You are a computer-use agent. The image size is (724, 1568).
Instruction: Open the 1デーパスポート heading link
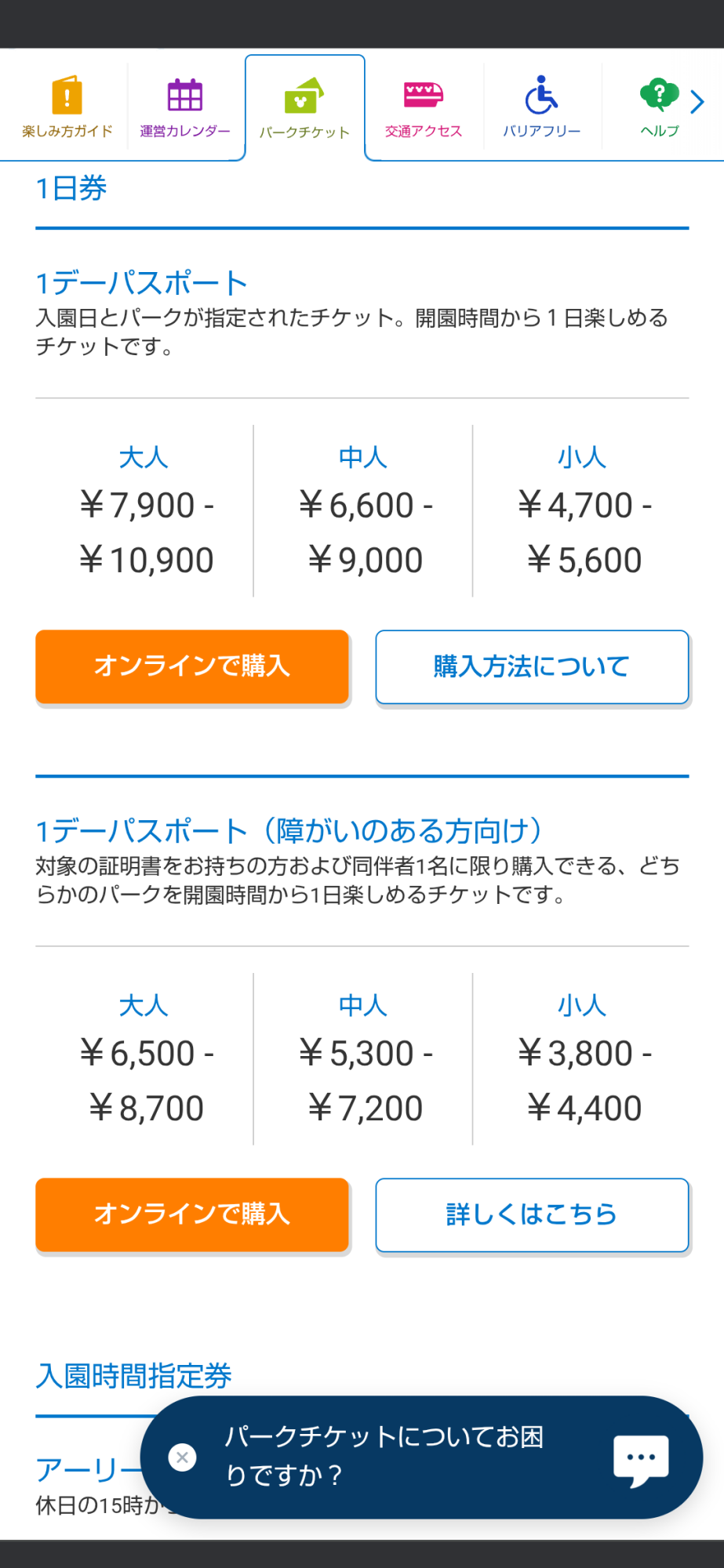(142, 283)
